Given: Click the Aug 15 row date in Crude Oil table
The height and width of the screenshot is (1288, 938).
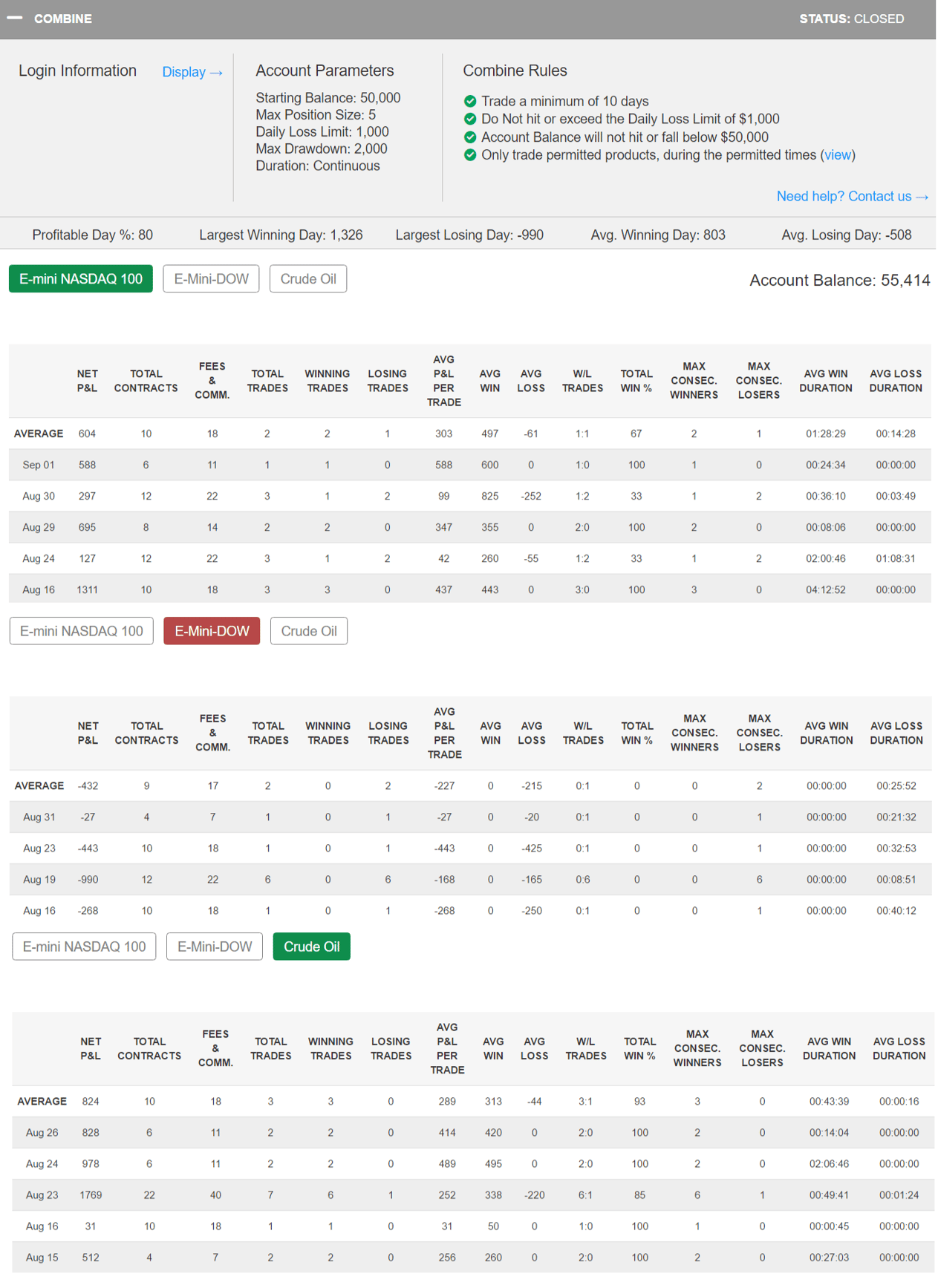Looking at the screenshot, I should click(x=42, y=1257).
